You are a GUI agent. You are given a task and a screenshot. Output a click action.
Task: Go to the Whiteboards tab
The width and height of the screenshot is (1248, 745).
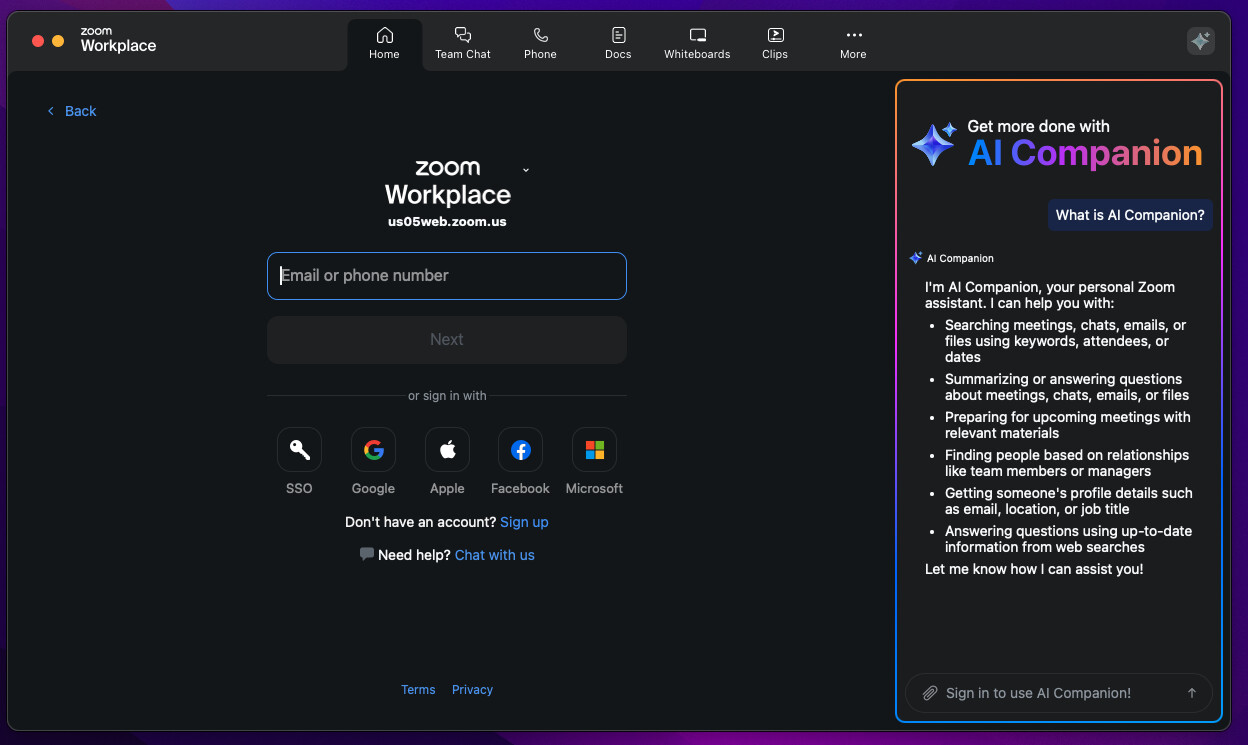(x=697, y=44)
